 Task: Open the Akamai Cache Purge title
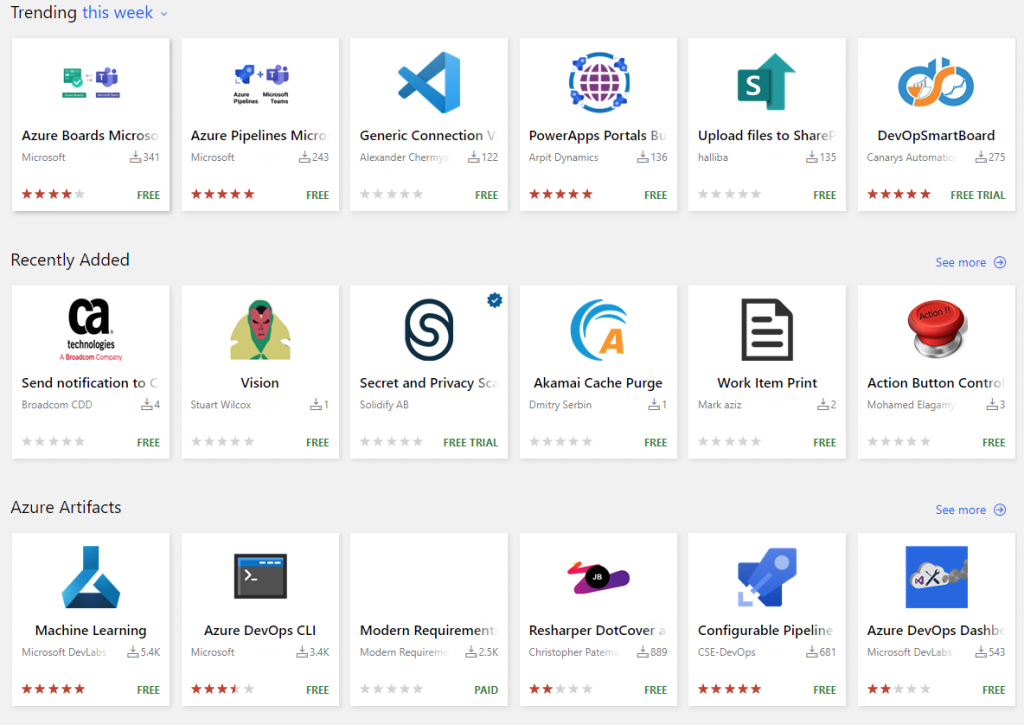tap(598, 383)
